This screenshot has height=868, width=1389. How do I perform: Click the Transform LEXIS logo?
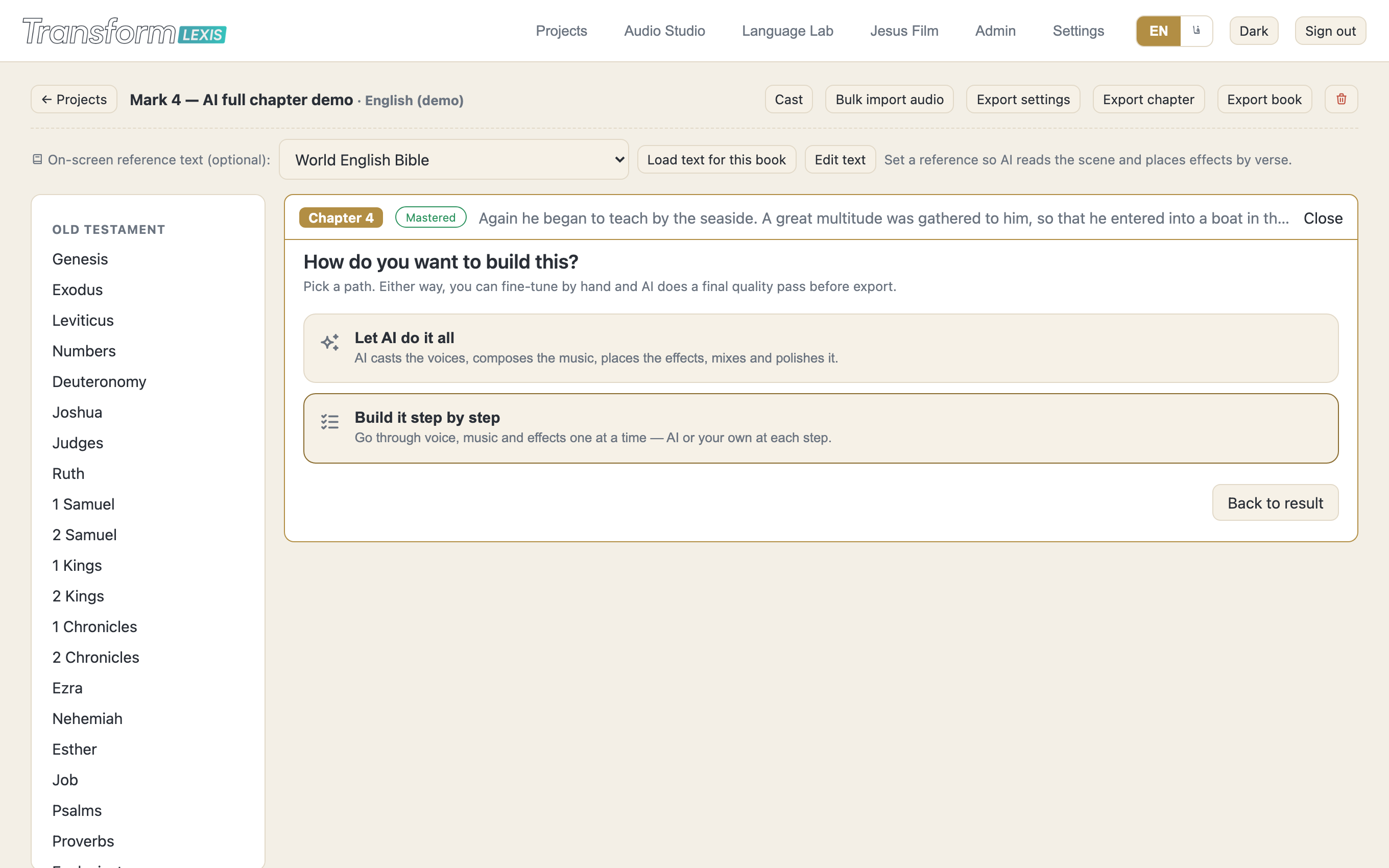coord(125,31)
